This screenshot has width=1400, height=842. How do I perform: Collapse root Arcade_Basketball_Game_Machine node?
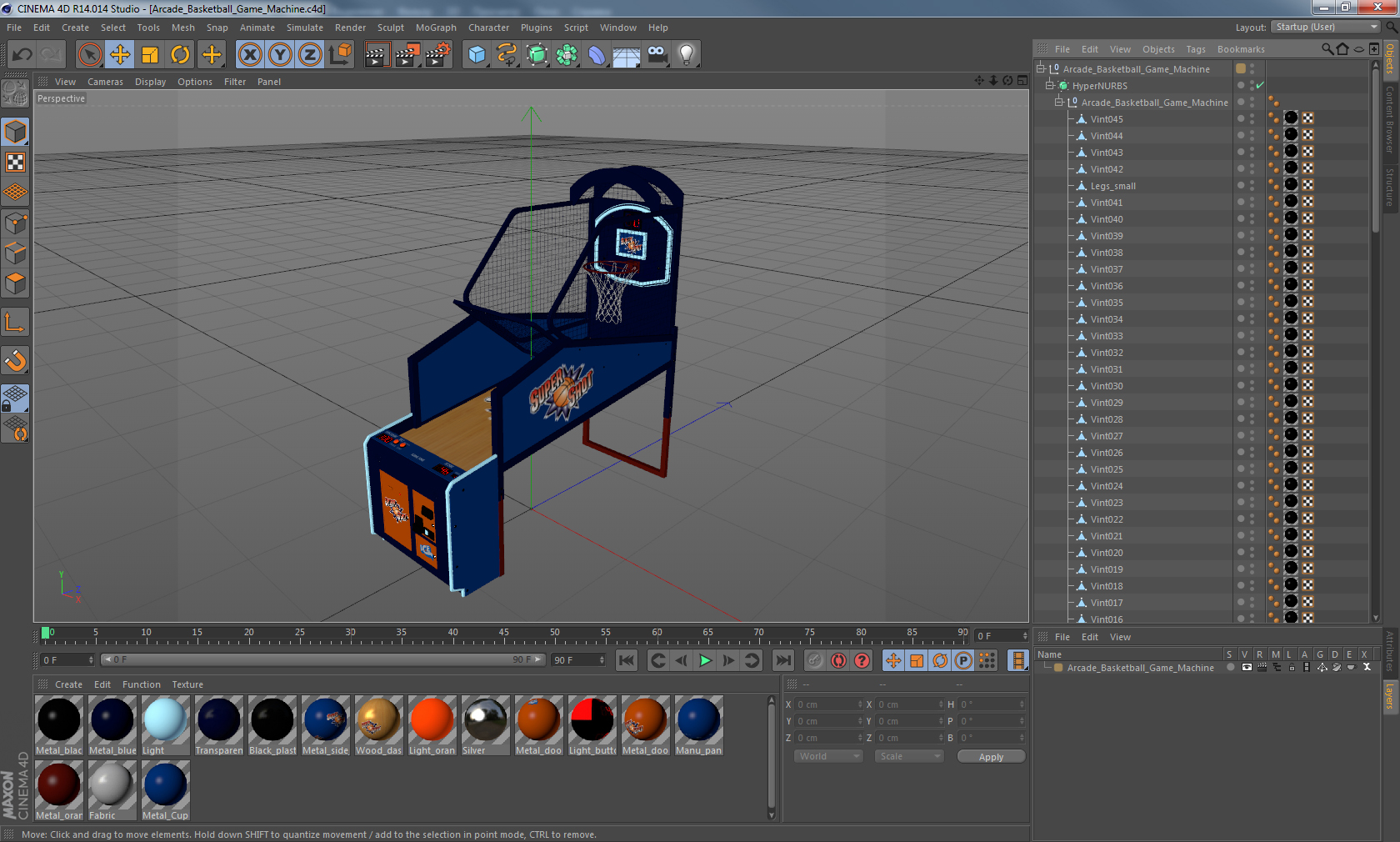point(1041,68)
